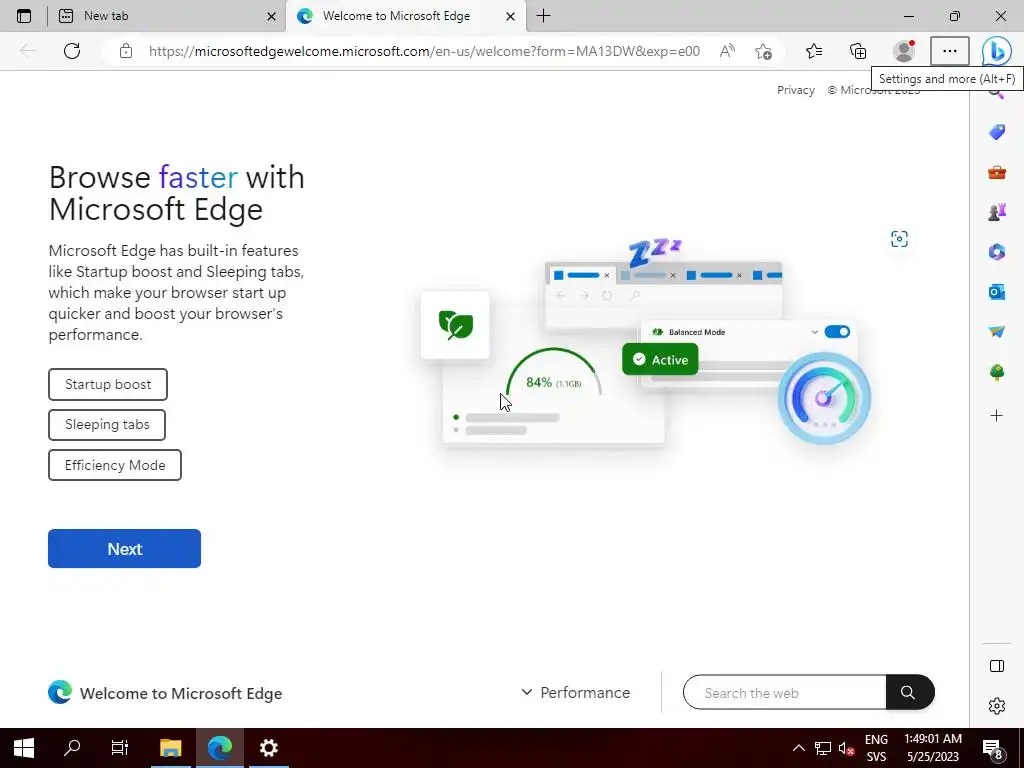Open Shopping tag in sidebar
Image resolution: width=1024 pixels, height=768 pixels.
pos(997,132)
